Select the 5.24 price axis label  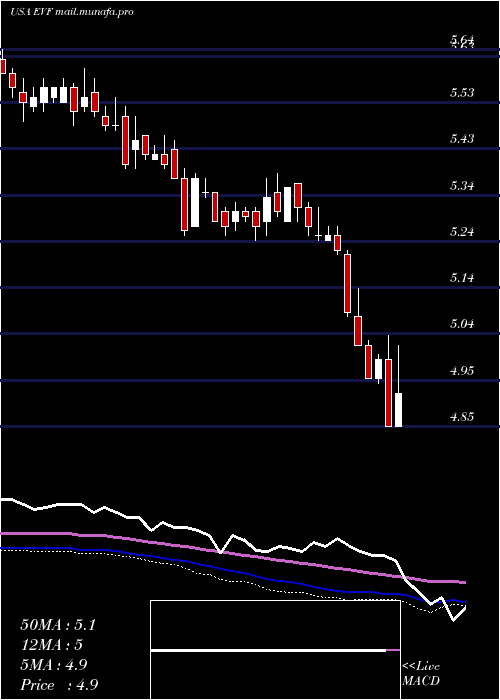pos(462,232)
